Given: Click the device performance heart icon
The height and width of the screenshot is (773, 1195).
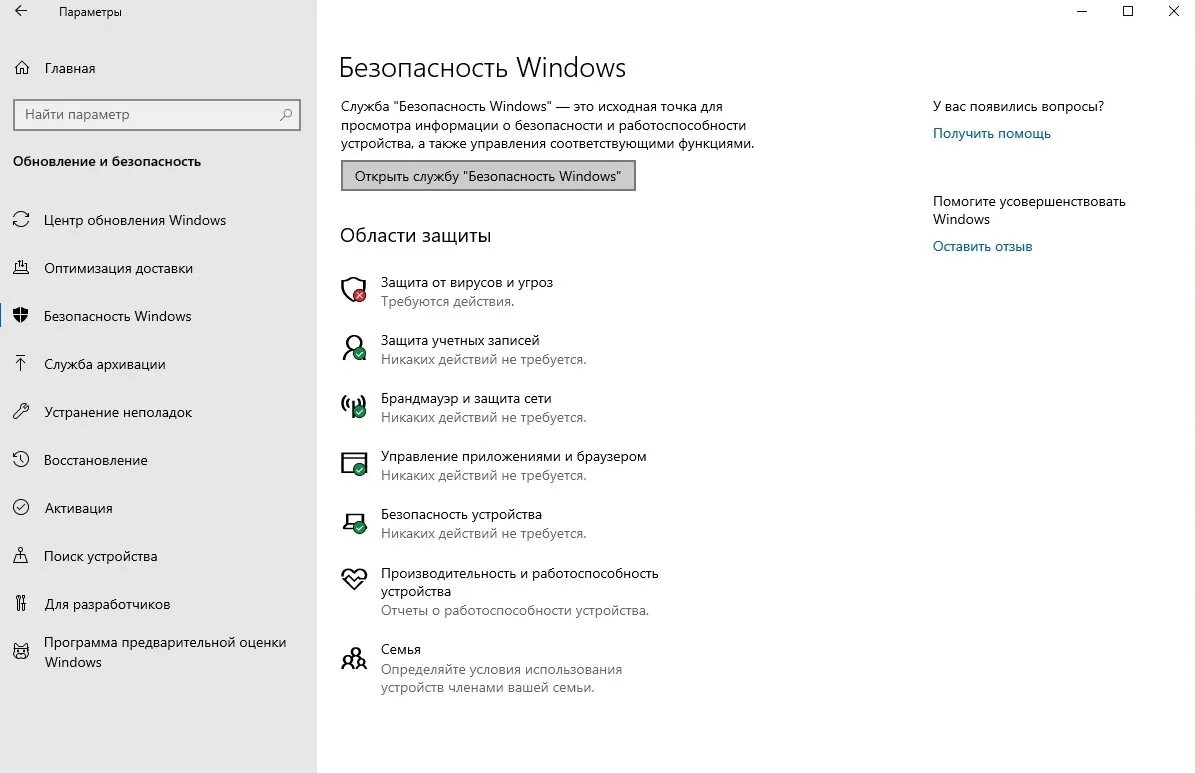Looking at the screenshot, I should coord(354,578).
